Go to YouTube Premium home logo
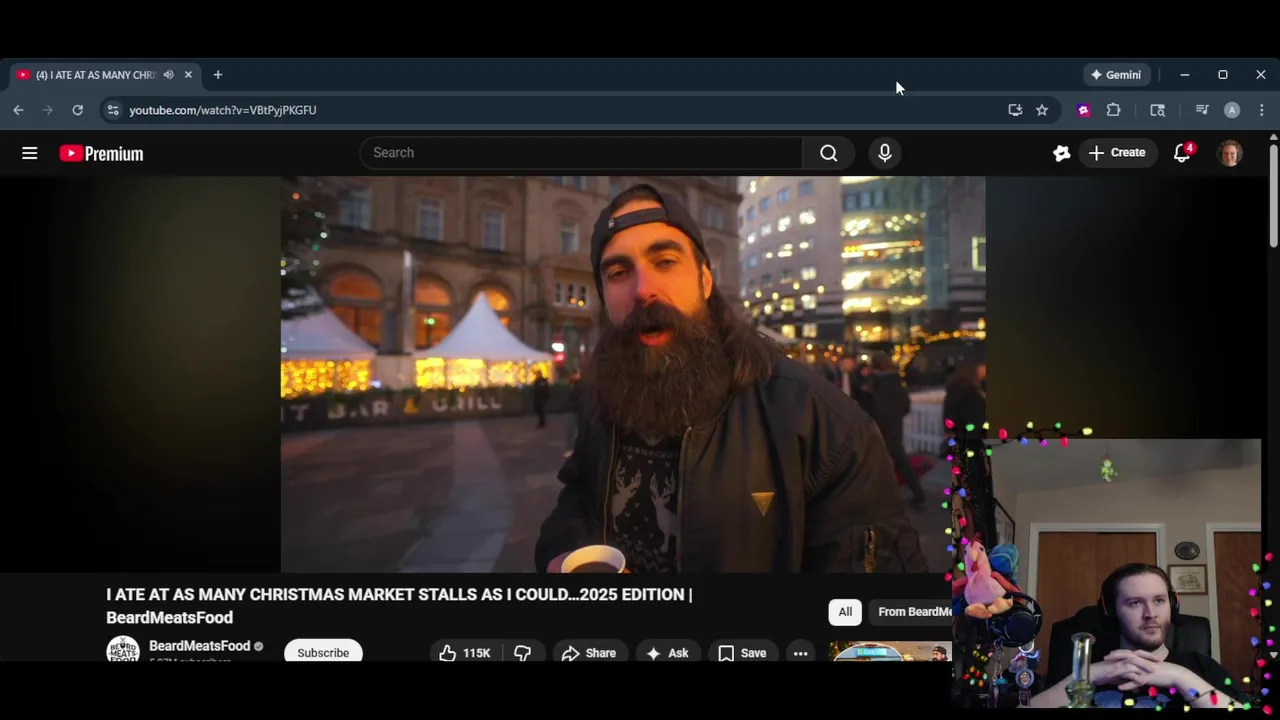Image resolution: width=1280 pixels, height=720 pixels. pyautogui.click(x=101, y=153)
